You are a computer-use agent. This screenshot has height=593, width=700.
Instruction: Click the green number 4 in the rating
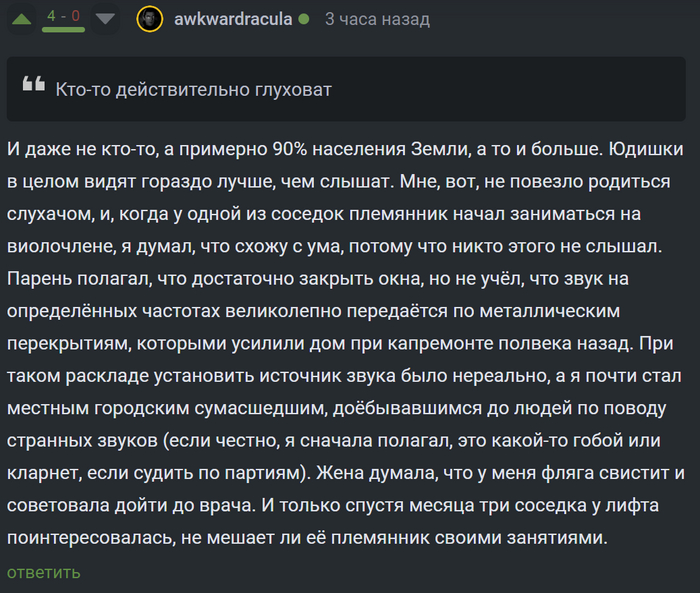coord(51,16)
